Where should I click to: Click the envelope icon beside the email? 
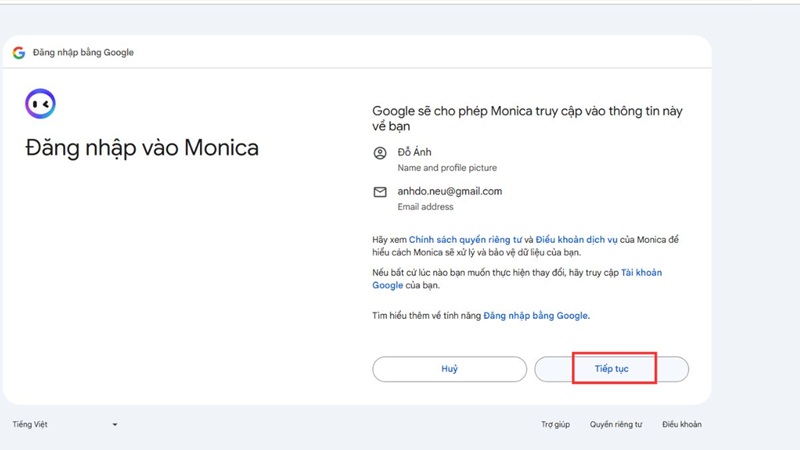pos(379,192)
